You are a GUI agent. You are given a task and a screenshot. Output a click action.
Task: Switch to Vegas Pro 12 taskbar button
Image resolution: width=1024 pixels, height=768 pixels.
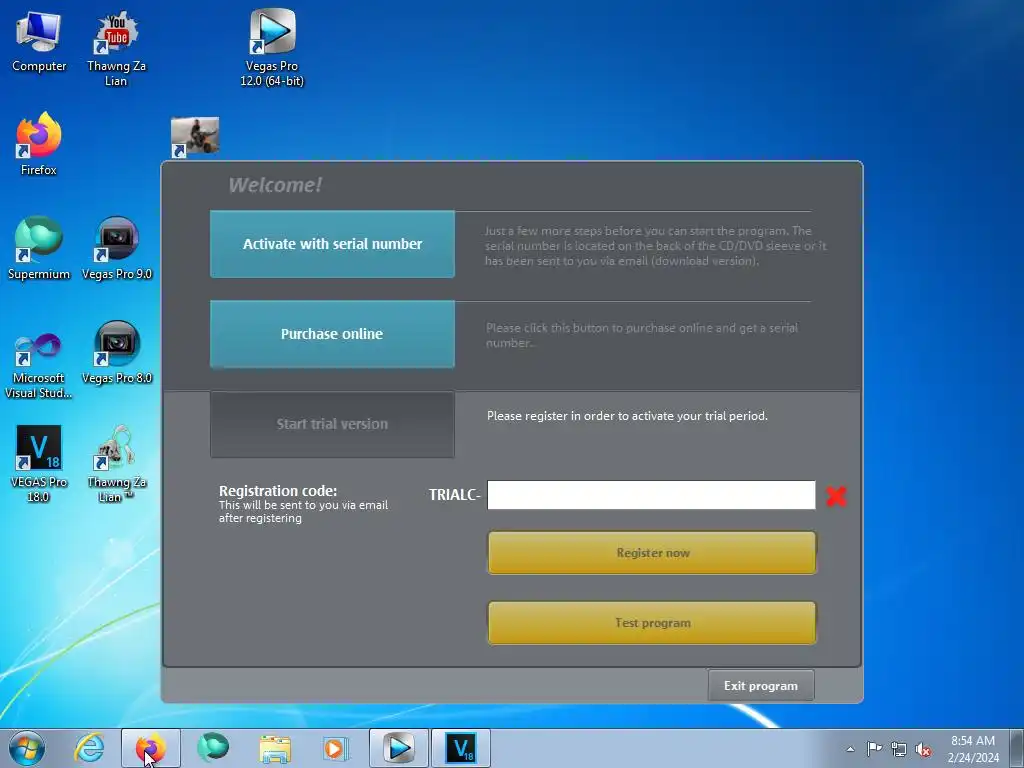pos(399,748)
